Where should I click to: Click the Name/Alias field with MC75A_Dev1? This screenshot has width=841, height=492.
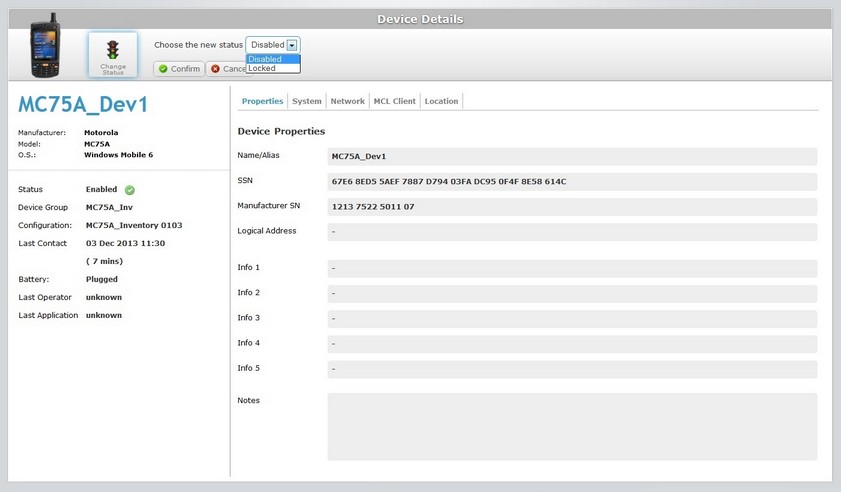tap(572, 157)
